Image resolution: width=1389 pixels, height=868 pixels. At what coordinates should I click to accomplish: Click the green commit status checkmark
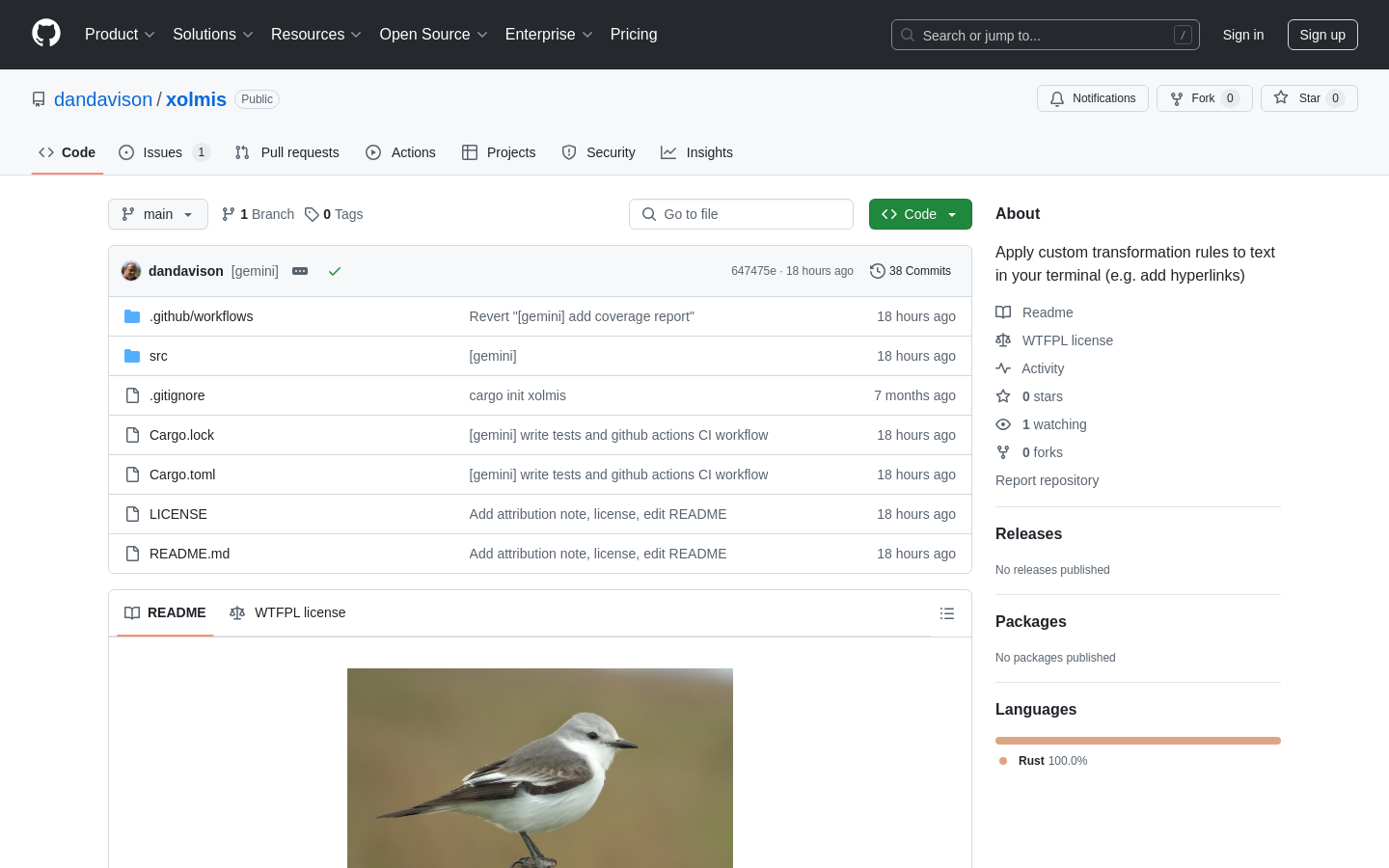[x=335, y=271]
